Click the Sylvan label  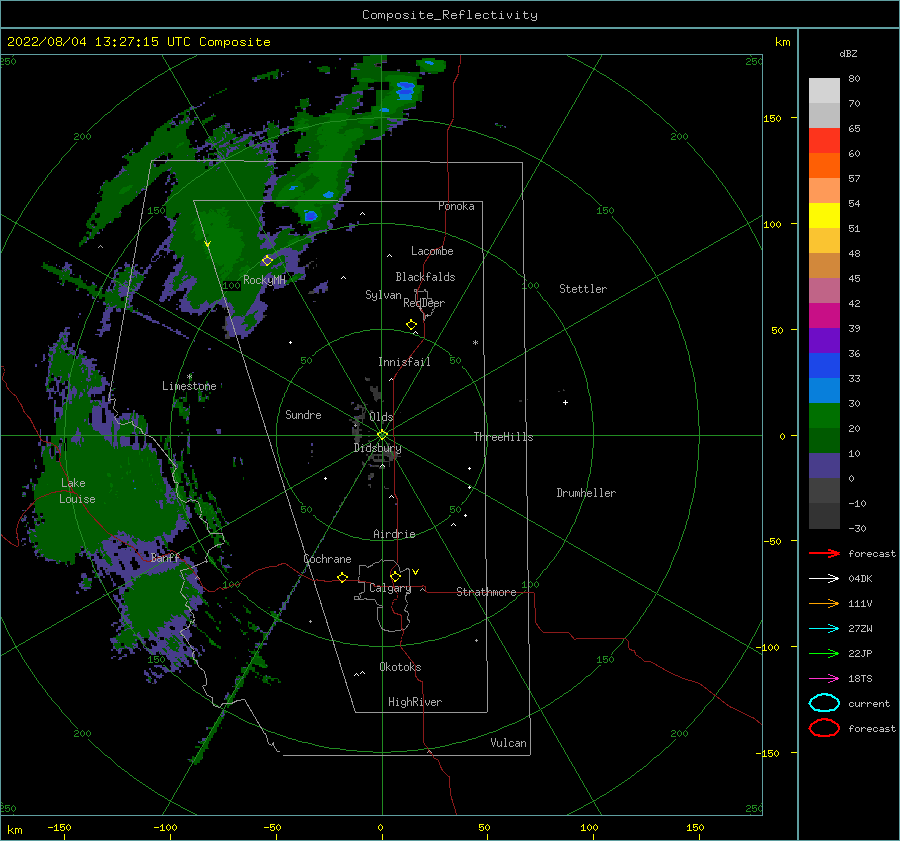[383, 295]
